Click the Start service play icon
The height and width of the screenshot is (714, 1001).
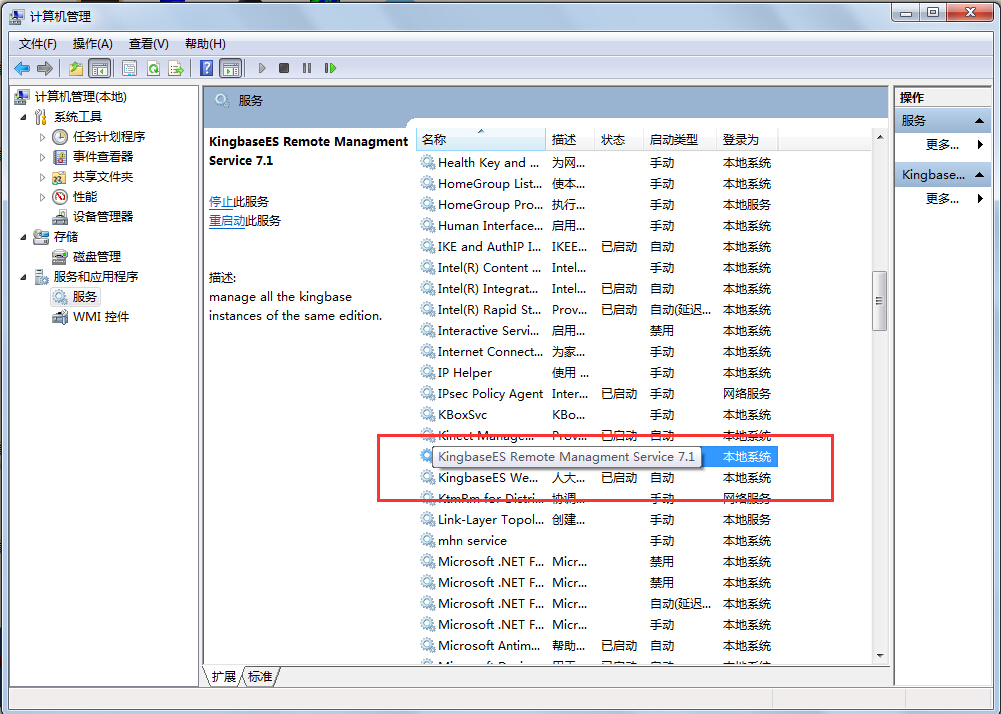coord(261,68)
